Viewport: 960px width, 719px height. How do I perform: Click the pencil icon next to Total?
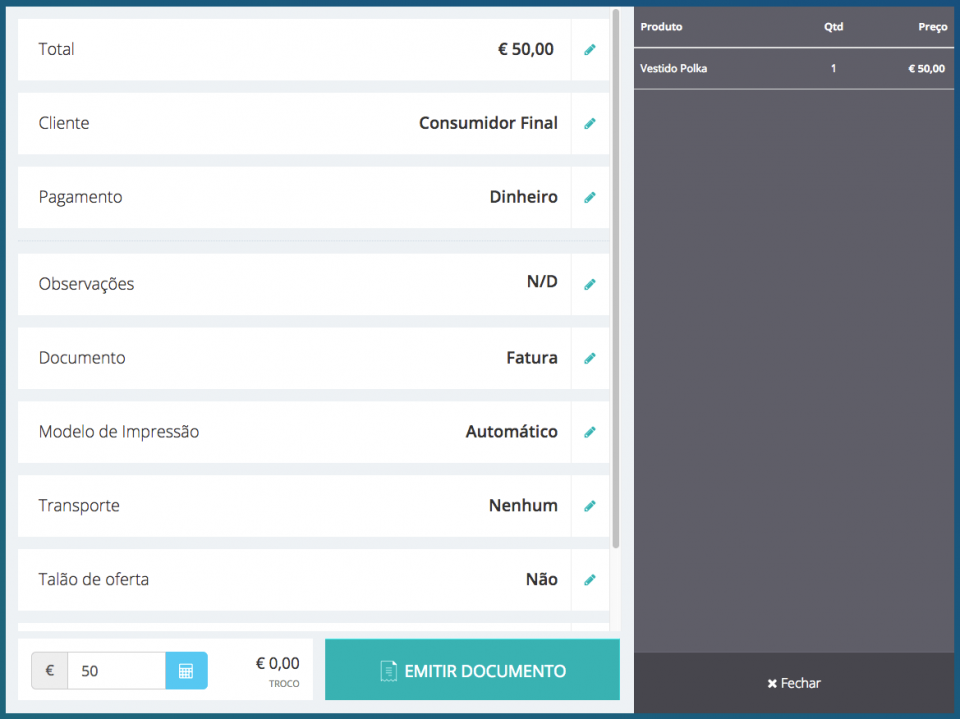click(x=589, y=50)
